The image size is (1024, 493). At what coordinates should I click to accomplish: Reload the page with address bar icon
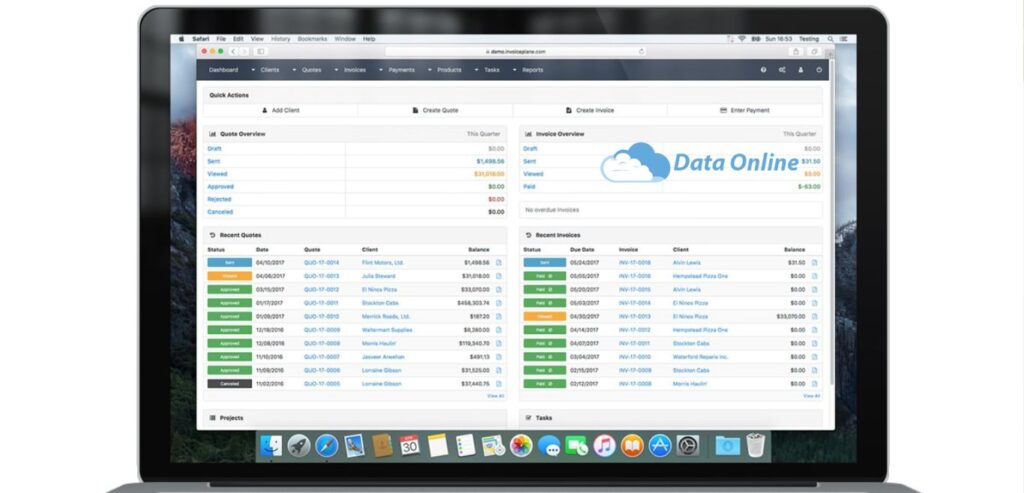click(641, 52)
